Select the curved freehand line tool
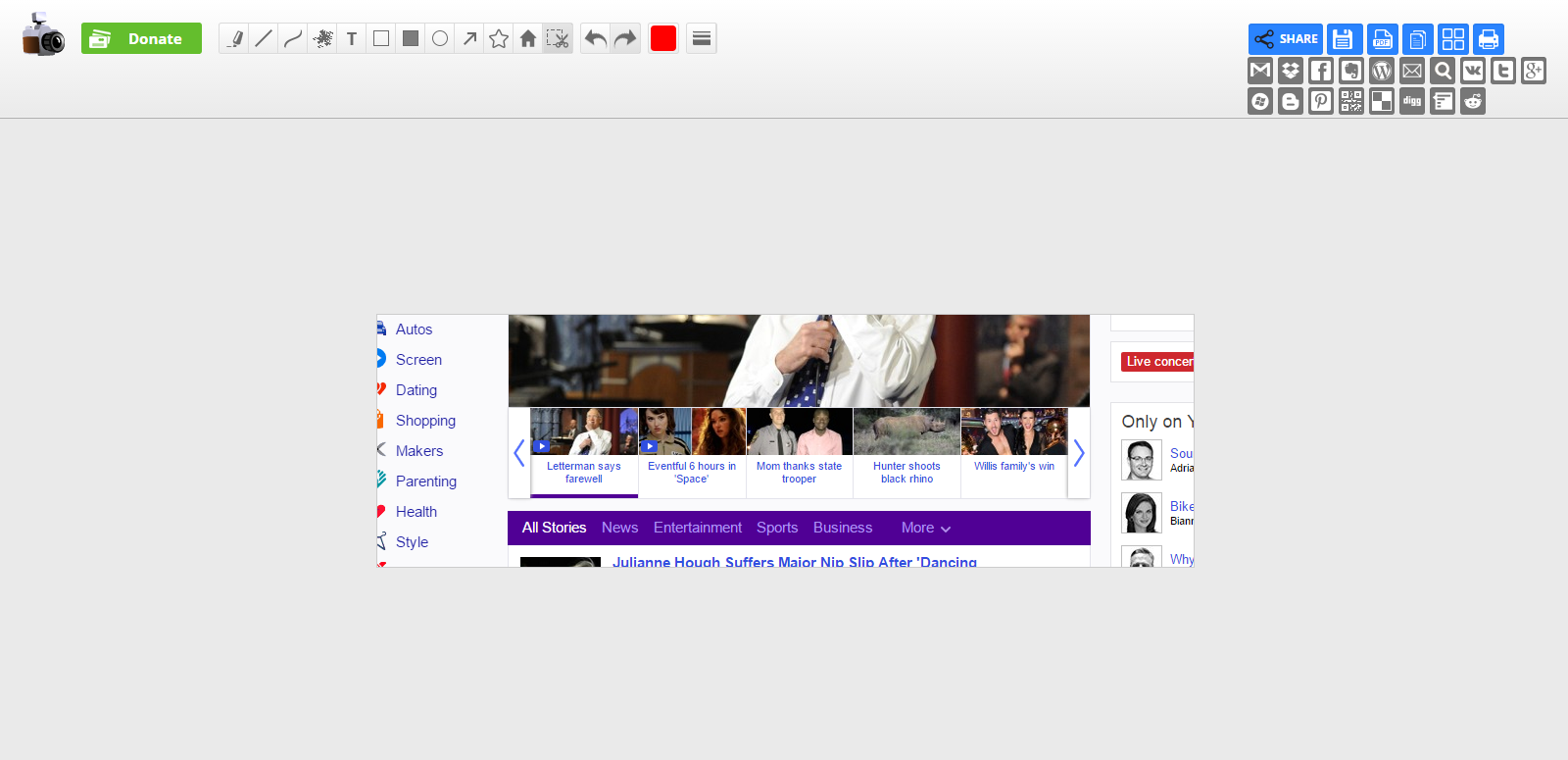This screenshot has height=760, width=1568. pos(293,38)
